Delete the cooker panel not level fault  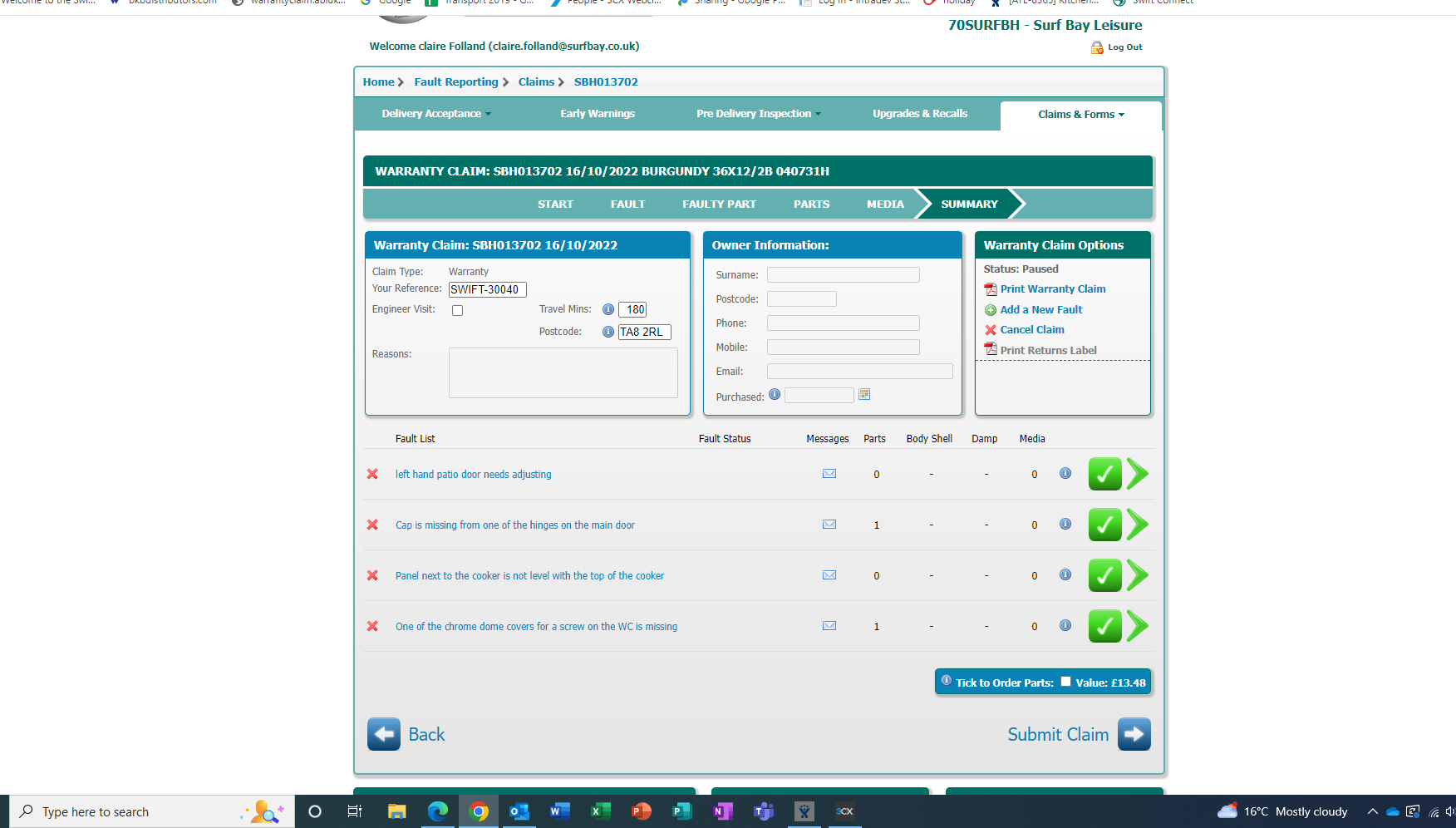click(x=372, y=575)
